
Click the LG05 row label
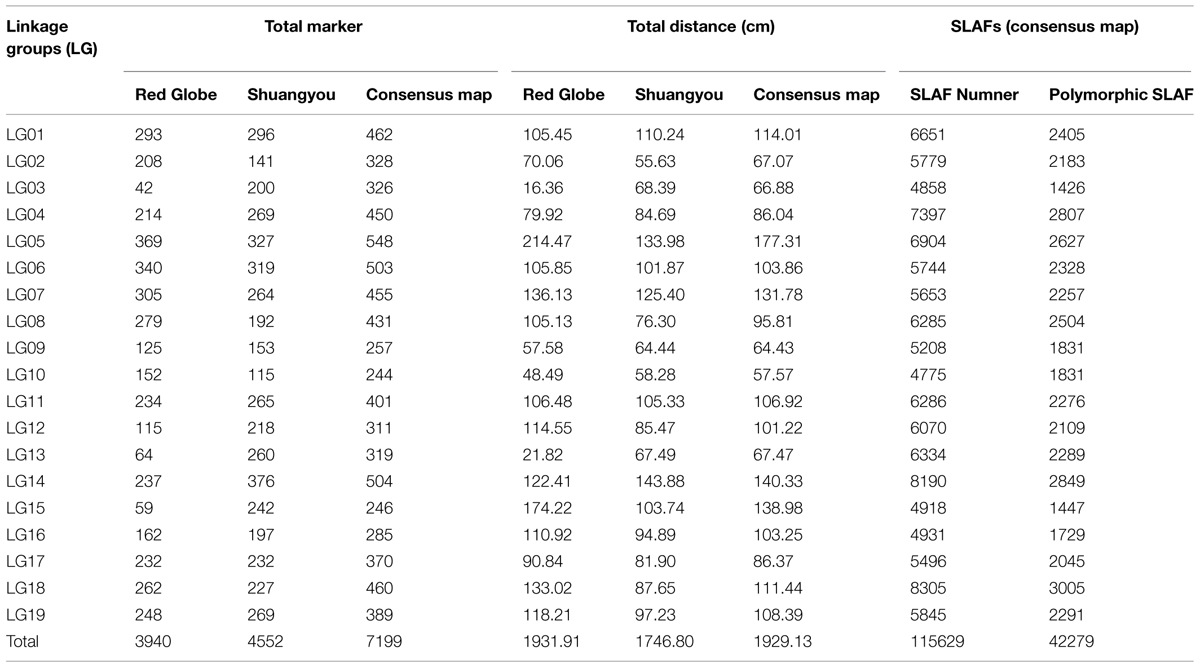pos(26,242)
